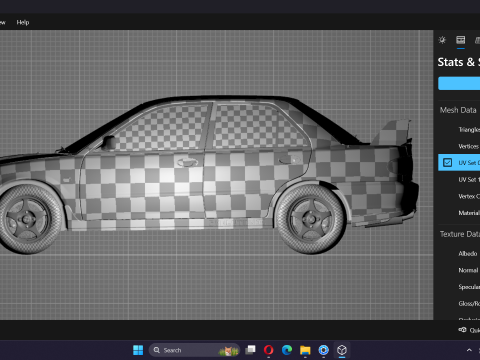Select the Stats & Shading panel tab icon
The height and width of the screenshot is (360, 480).
461,40
